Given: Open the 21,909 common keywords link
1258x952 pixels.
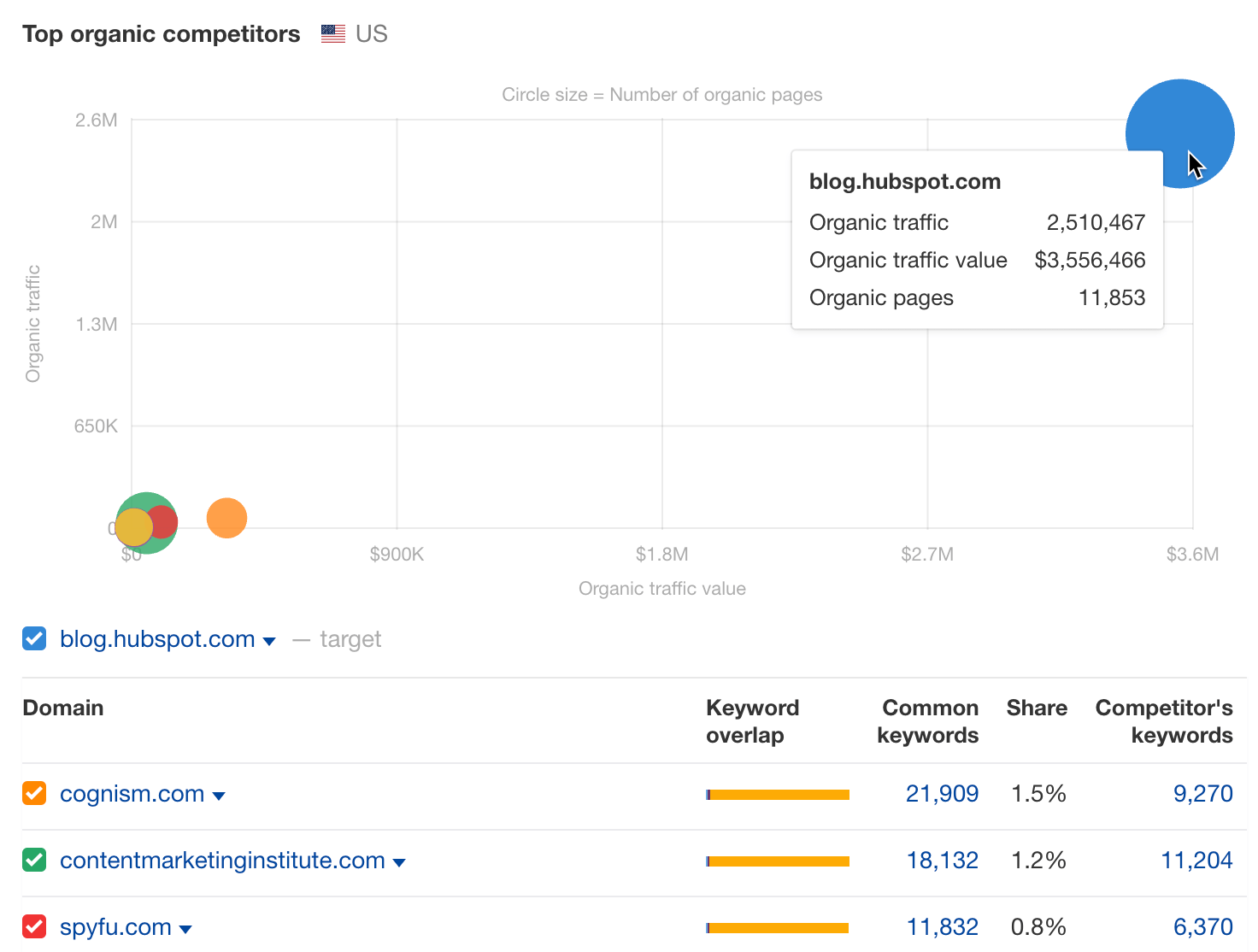Looking at the screenshot, I should (942, 793).
